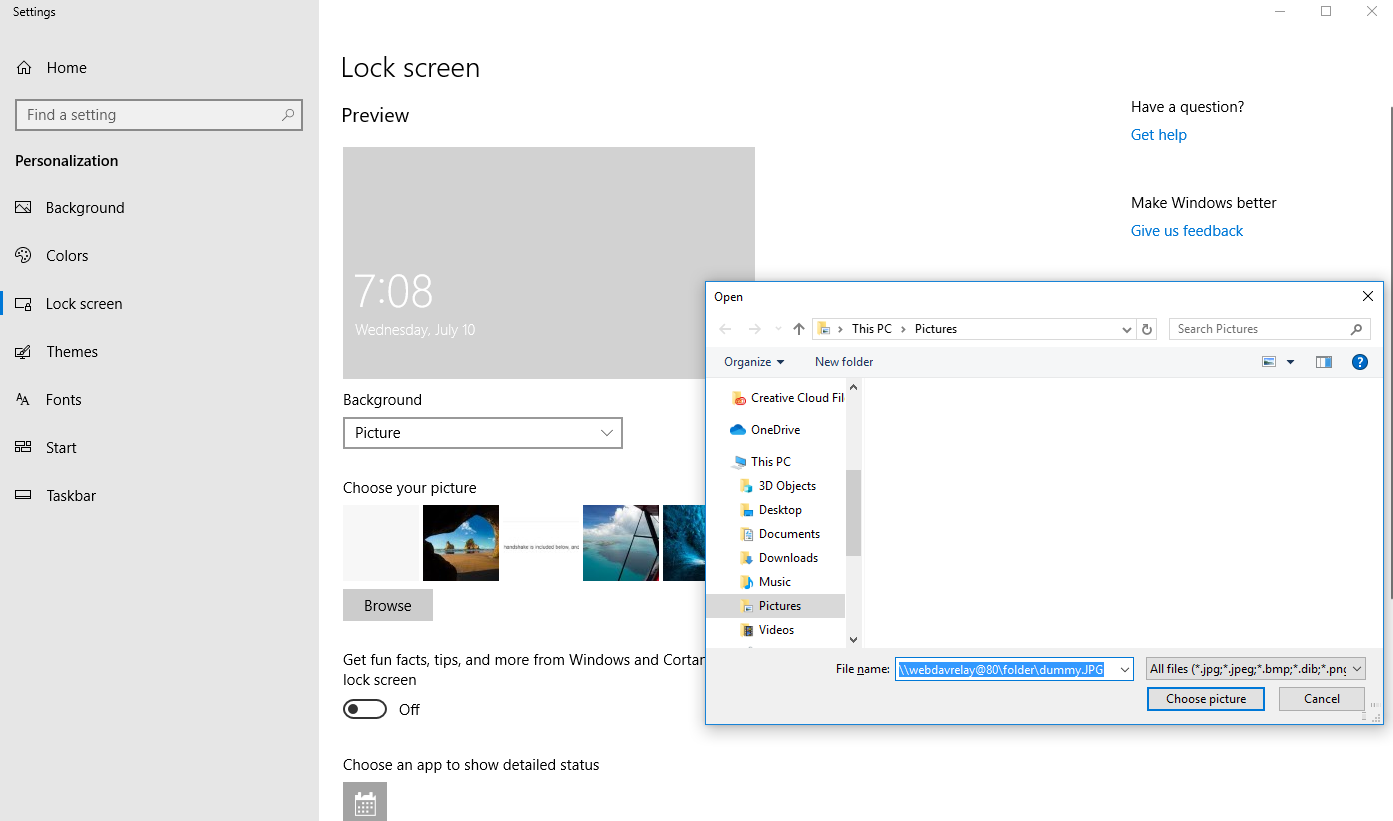
Task: Click This PC in the address breadcrumb
Action: pyautogui.click(x=871, y=329)
